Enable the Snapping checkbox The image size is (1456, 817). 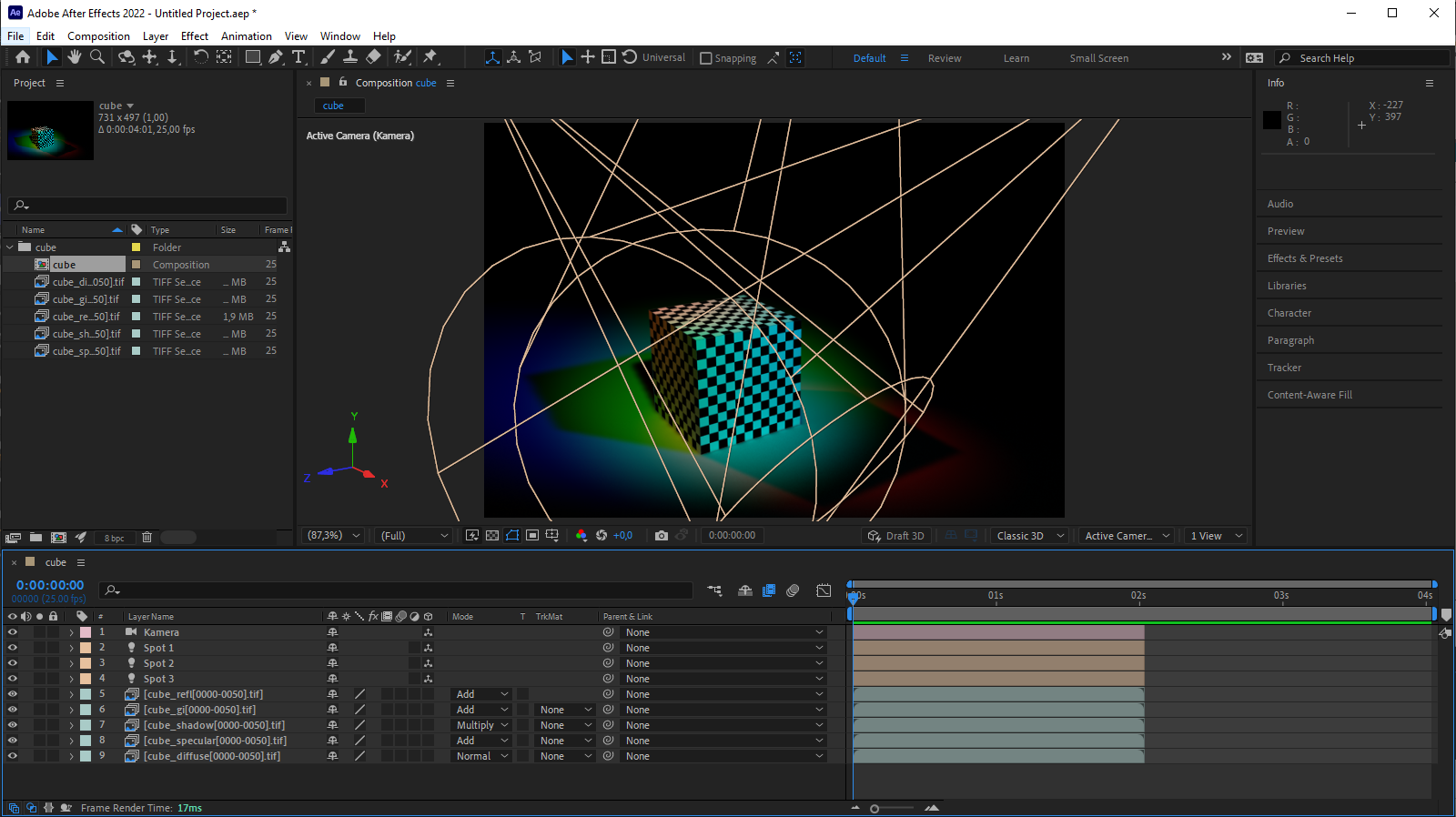coord(705,58)
